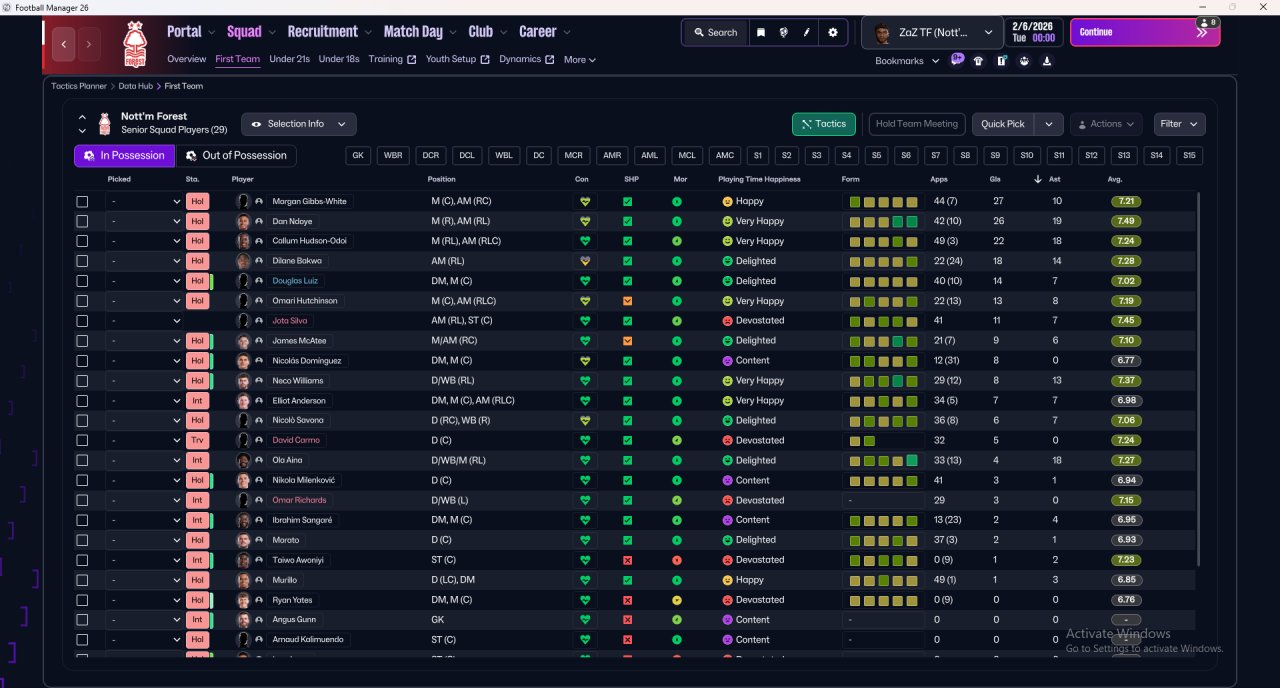Switch to the Under 21s tab
1280x688 pixels.
[289, 59]
